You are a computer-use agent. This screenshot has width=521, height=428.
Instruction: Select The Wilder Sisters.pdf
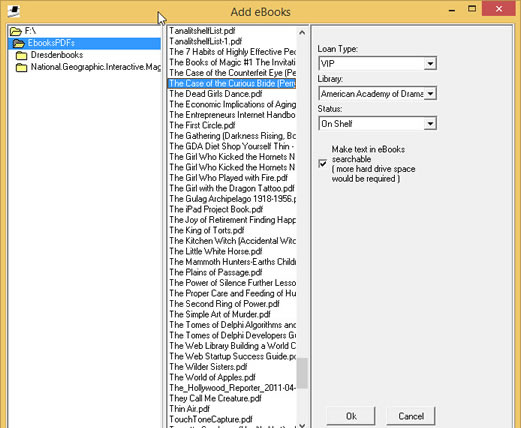tap(231, 367)
